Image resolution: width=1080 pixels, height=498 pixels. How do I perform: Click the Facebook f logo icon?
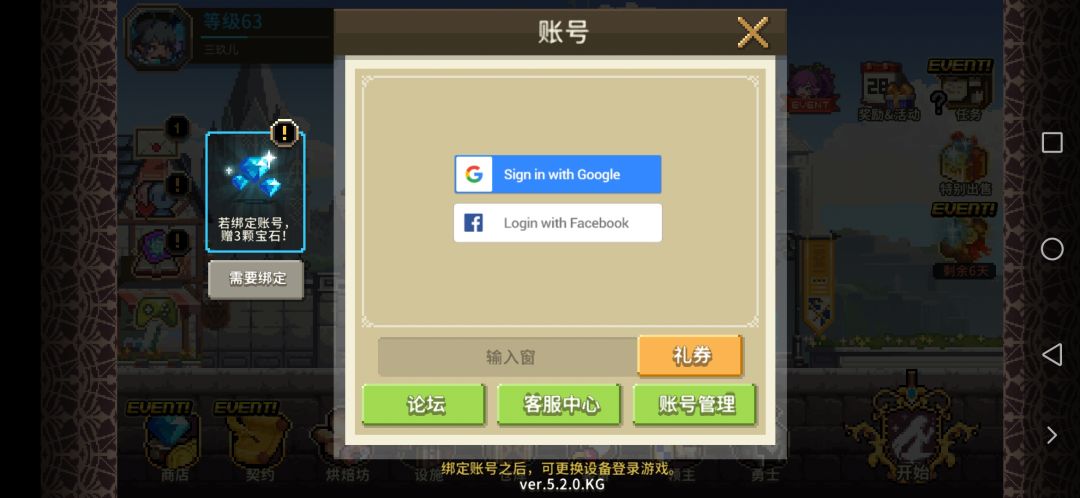pos(473,222)
